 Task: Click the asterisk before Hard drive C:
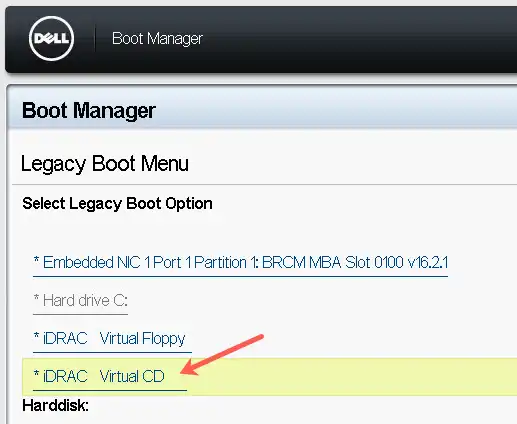(36, 298)
